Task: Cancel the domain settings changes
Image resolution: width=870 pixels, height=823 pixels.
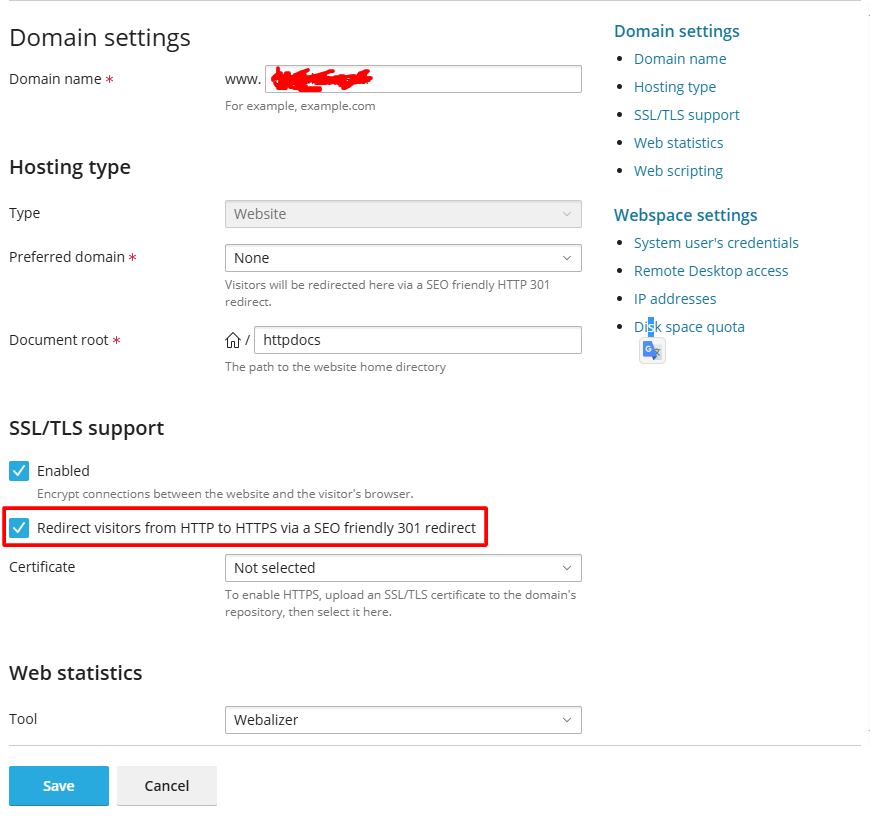Action: tap(167, 786)
